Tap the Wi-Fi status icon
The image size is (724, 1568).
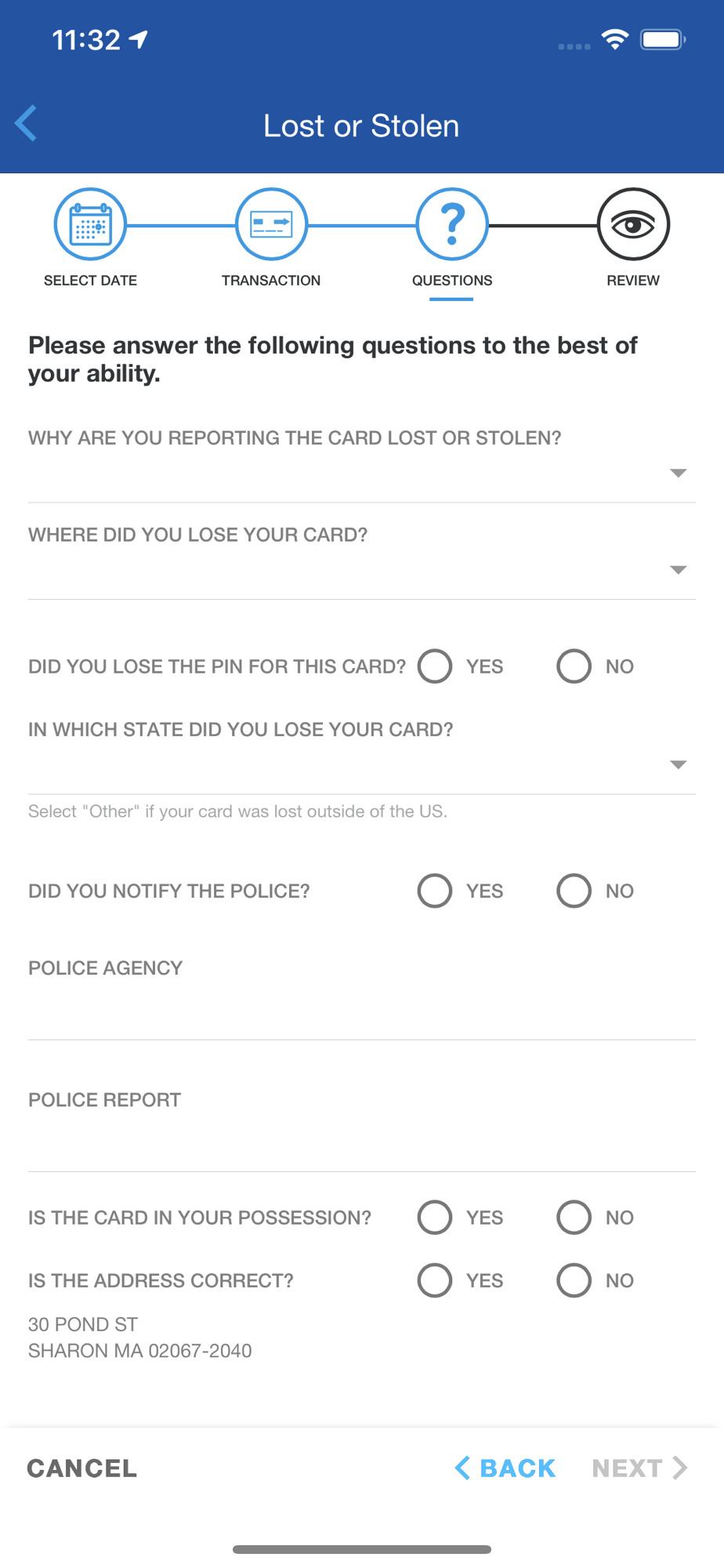(615, 39)
